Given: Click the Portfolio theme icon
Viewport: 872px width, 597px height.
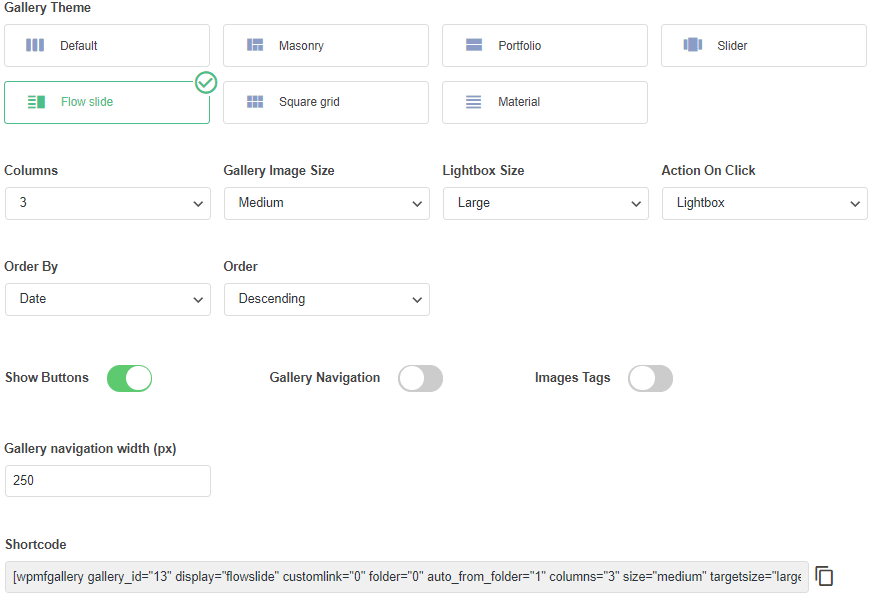Looking at the screenshot, I should coord(474,45).
